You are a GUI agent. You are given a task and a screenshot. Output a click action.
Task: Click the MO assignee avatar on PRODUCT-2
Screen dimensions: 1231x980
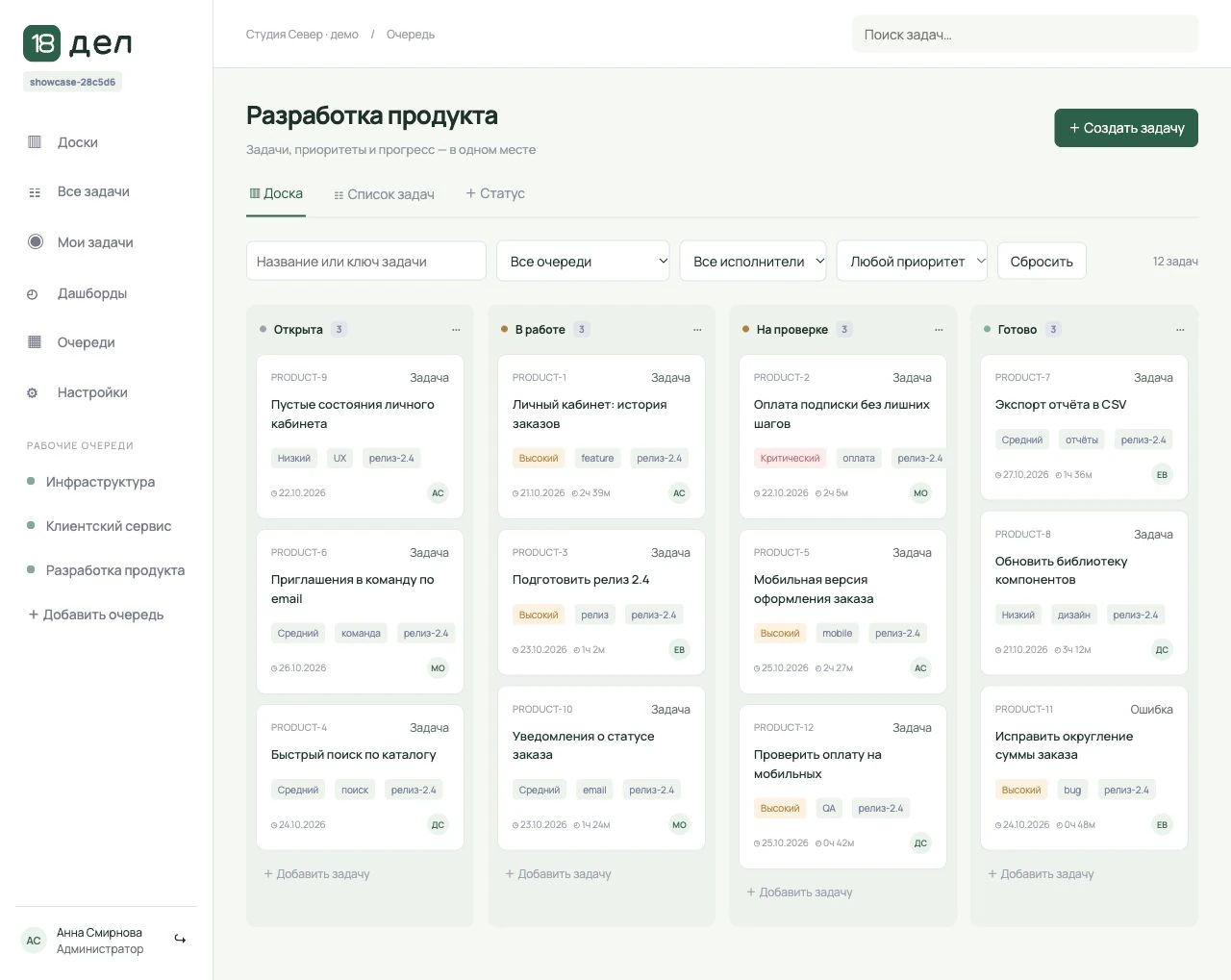click(920, 493)
